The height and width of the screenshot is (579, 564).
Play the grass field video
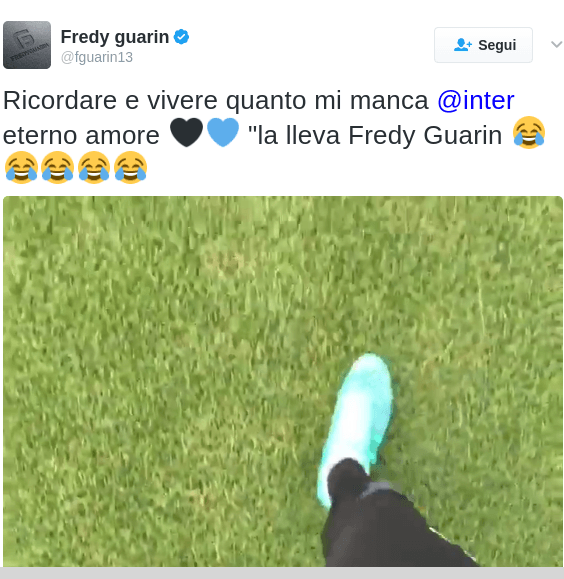coord(283,381)
